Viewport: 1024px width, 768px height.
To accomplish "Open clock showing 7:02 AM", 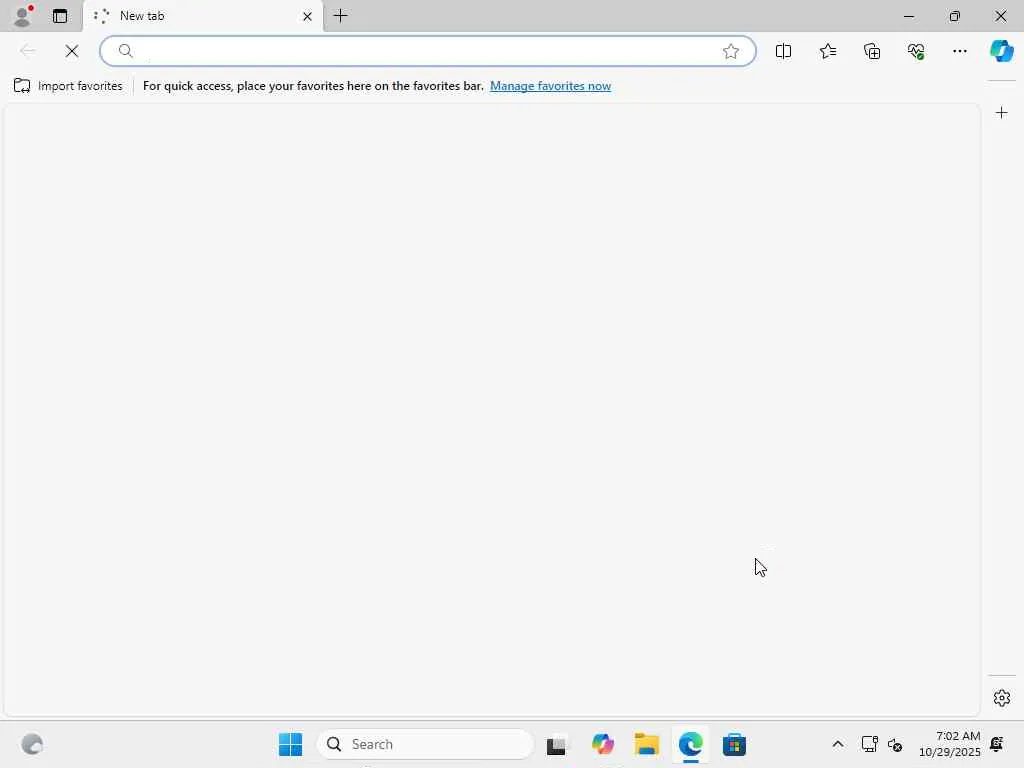I will point(950,744).
